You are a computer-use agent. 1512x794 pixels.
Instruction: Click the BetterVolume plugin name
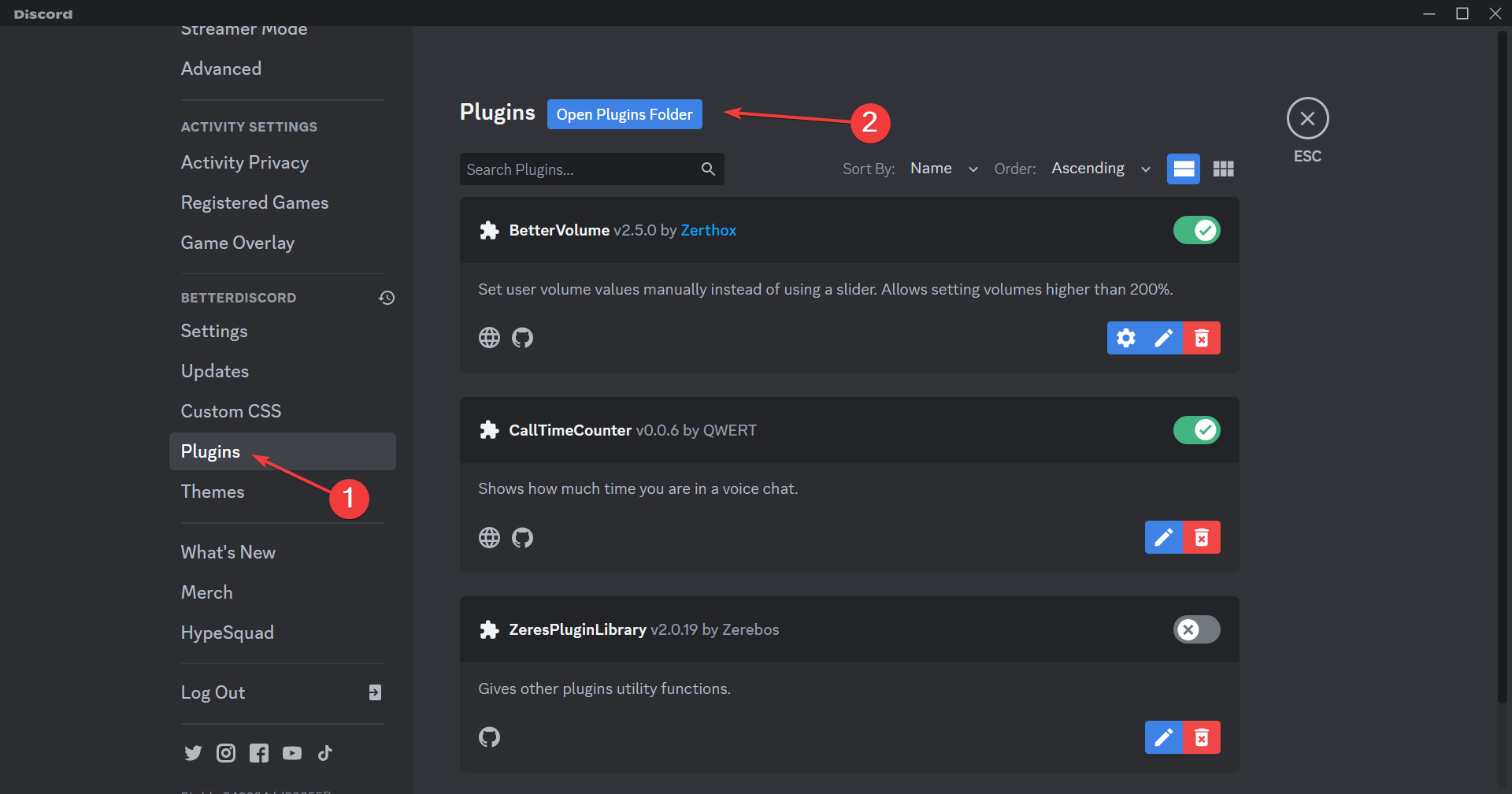(x=559, y=230)
